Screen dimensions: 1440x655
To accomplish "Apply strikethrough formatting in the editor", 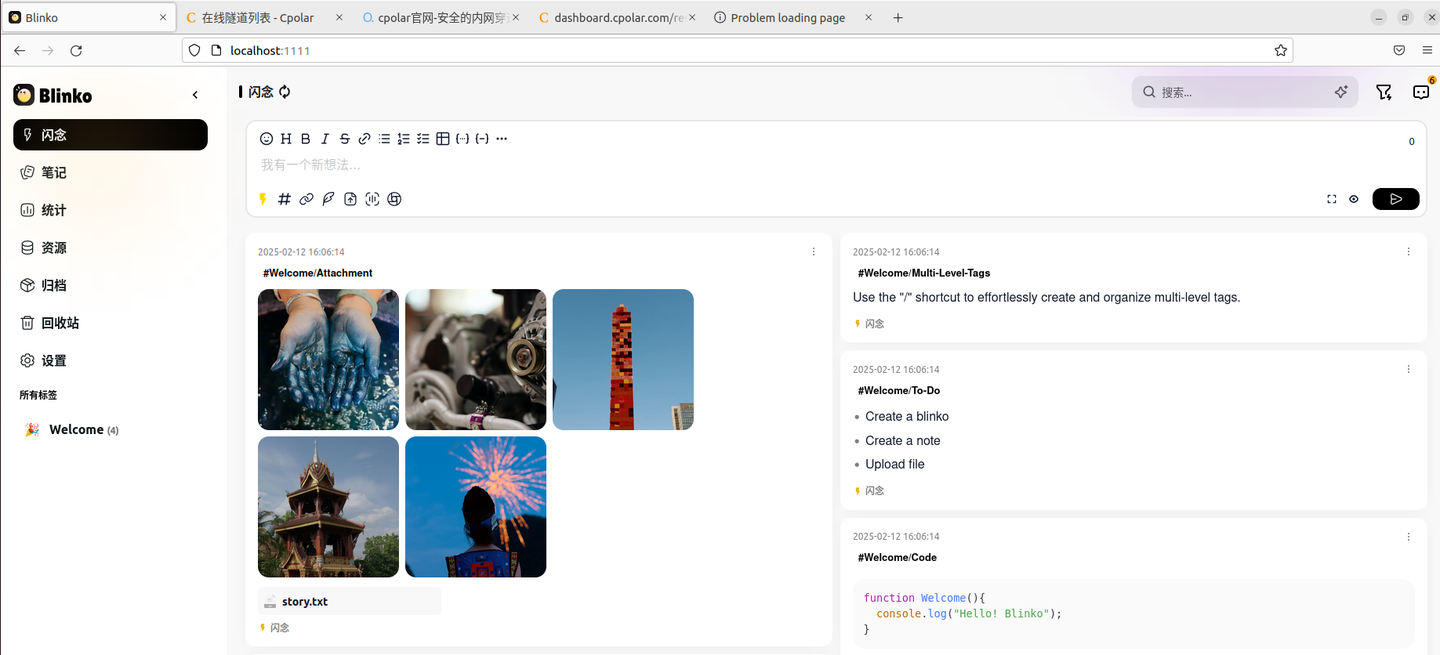I will 344,138.
